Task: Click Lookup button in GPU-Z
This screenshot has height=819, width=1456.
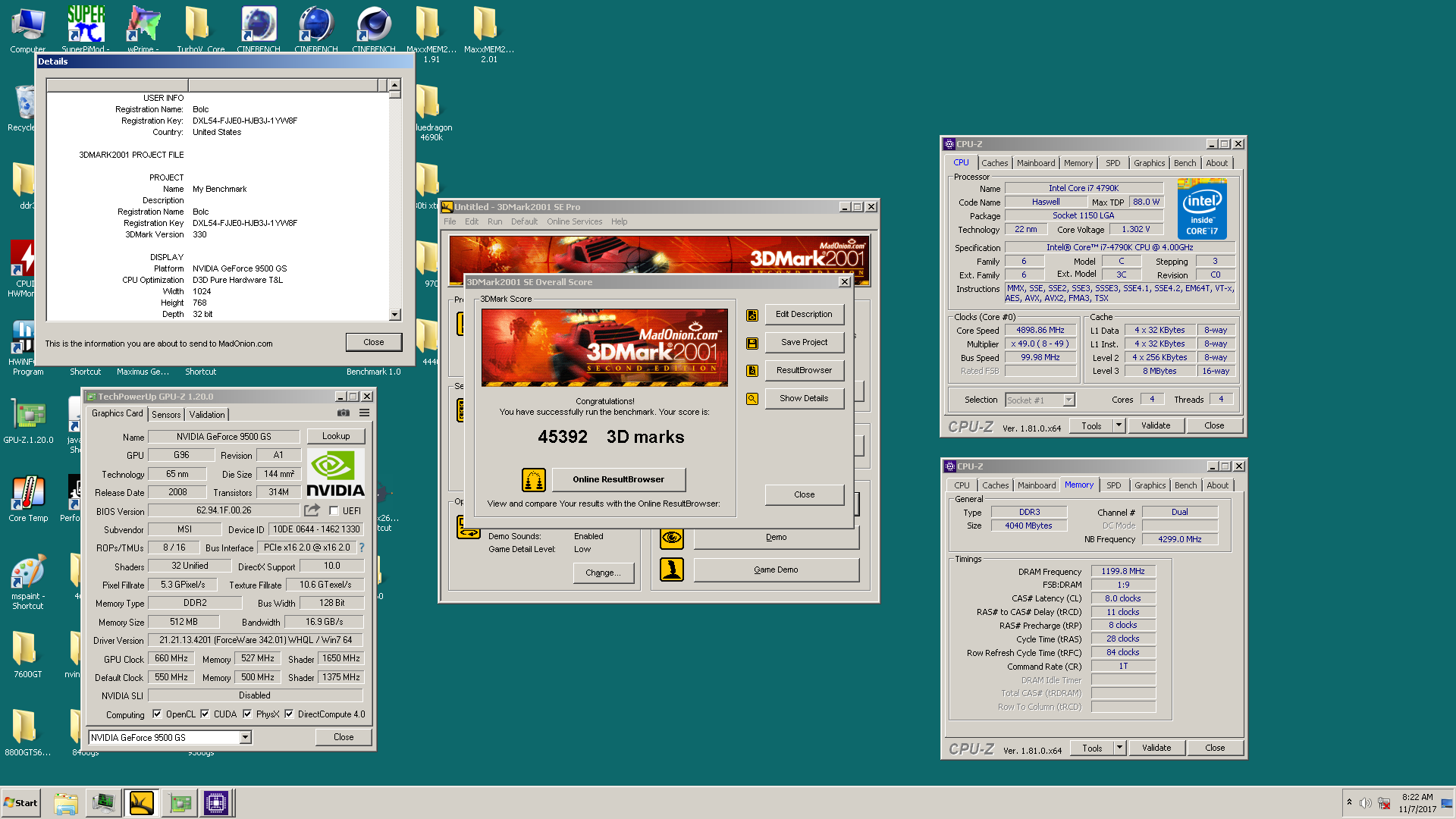Action: pos(336,437)
